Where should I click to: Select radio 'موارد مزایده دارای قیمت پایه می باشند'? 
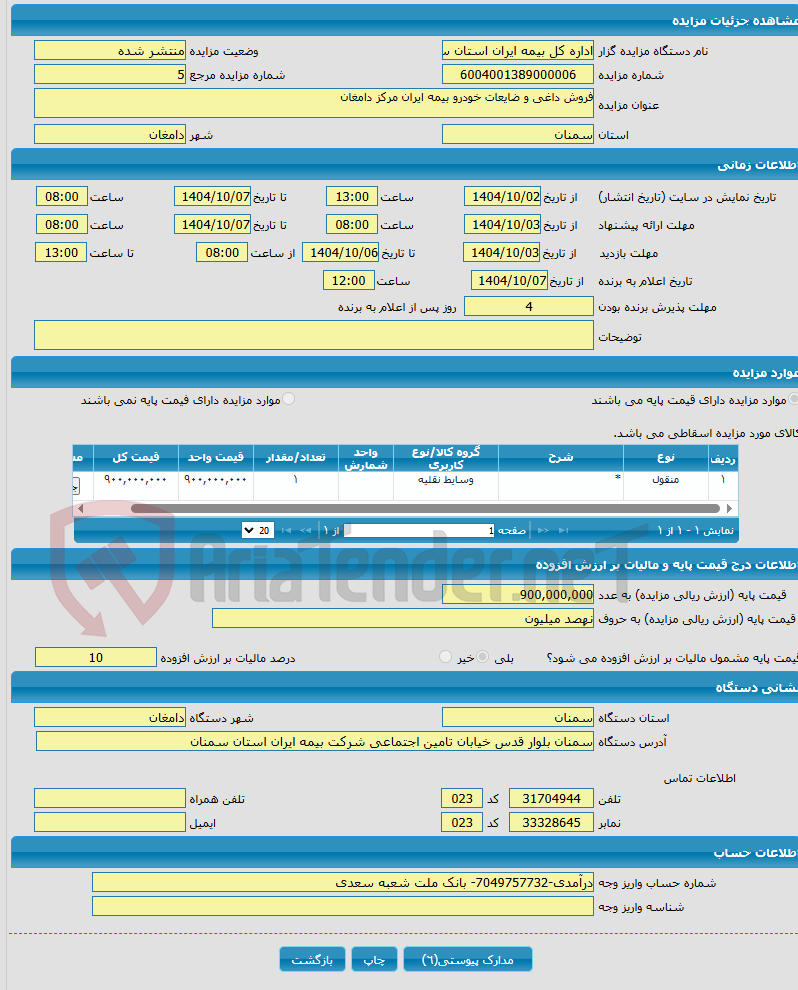point(794,398)
